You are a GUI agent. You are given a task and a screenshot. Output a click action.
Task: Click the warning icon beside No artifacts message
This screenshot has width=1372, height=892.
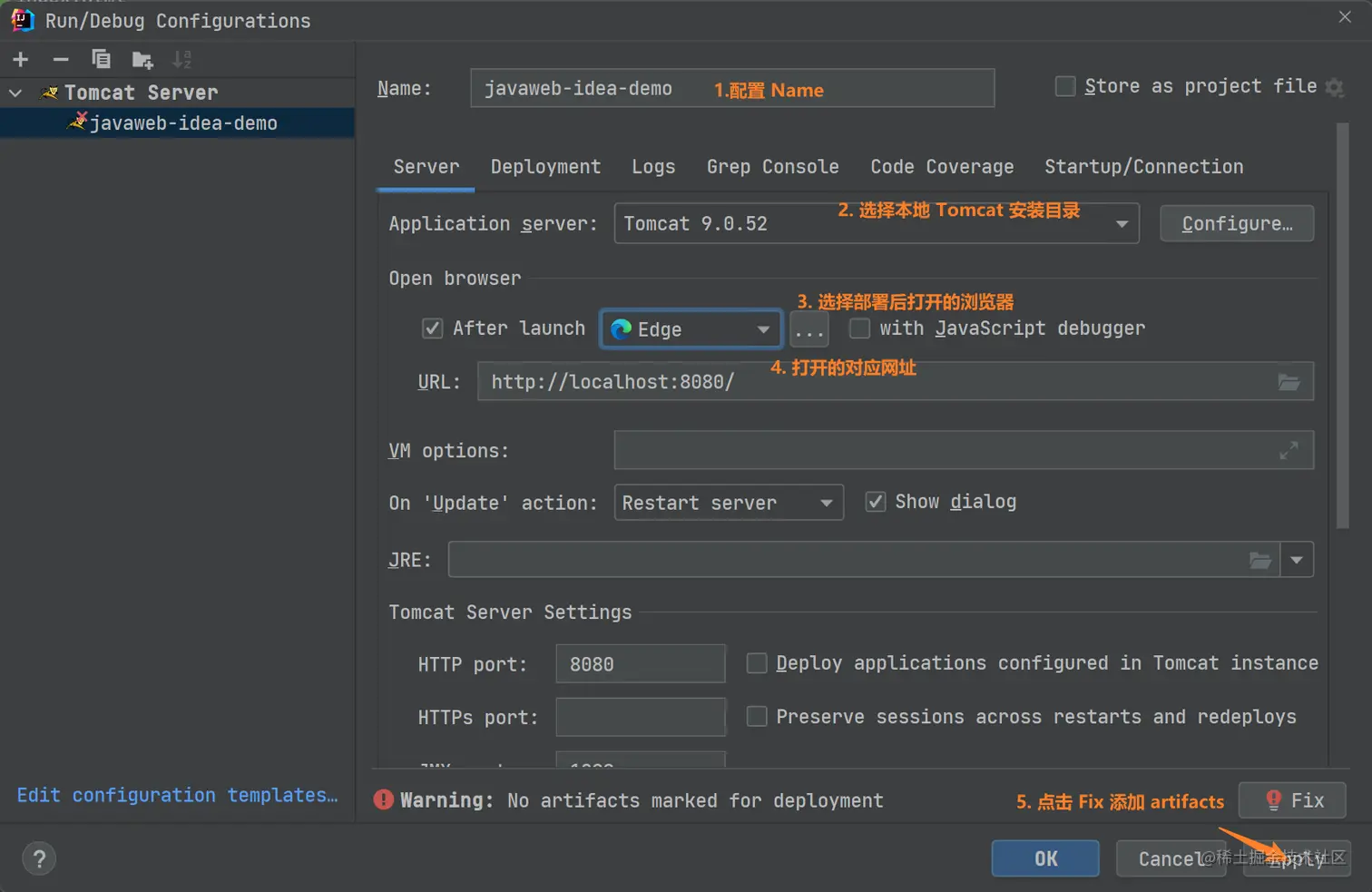coord(384,799)
